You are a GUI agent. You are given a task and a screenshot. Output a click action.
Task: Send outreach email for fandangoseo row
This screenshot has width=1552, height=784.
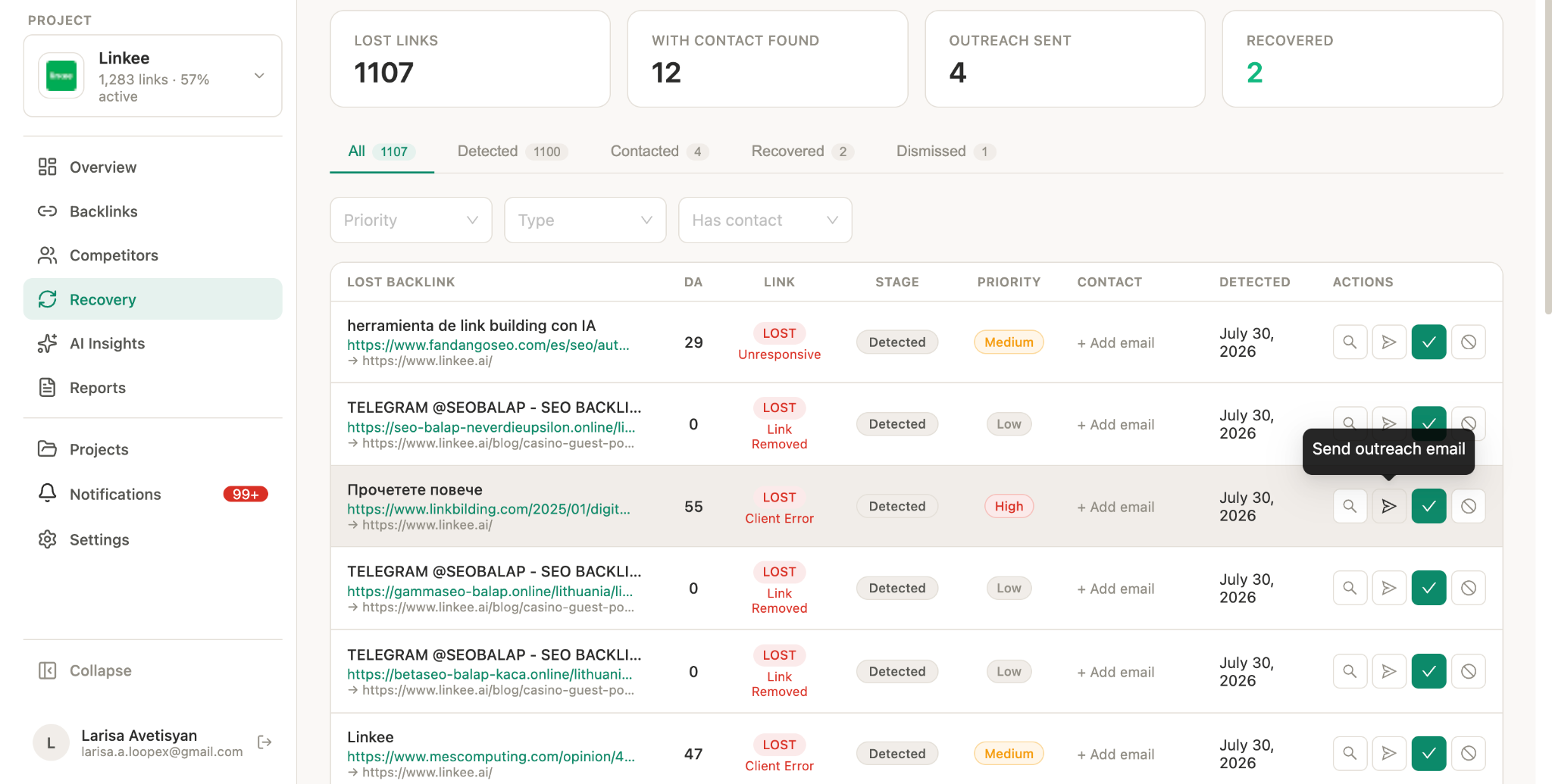1389,342
